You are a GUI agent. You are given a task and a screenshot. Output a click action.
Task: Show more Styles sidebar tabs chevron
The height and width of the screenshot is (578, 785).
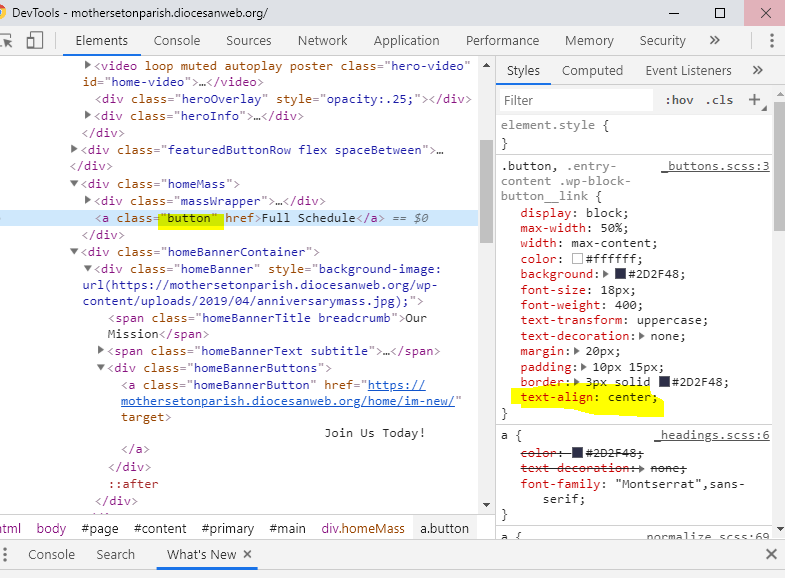pos(757,71)
